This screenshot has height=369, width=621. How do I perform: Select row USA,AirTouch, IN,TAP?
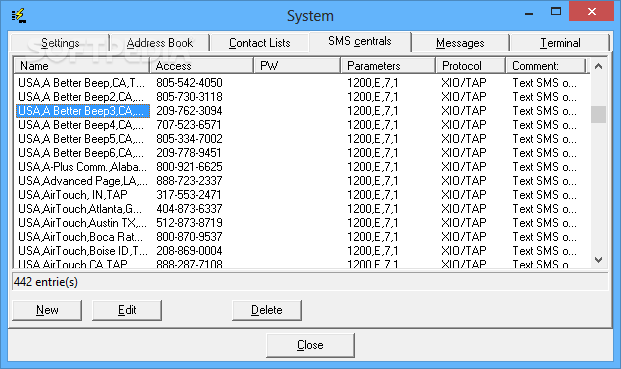pos(303,195)
